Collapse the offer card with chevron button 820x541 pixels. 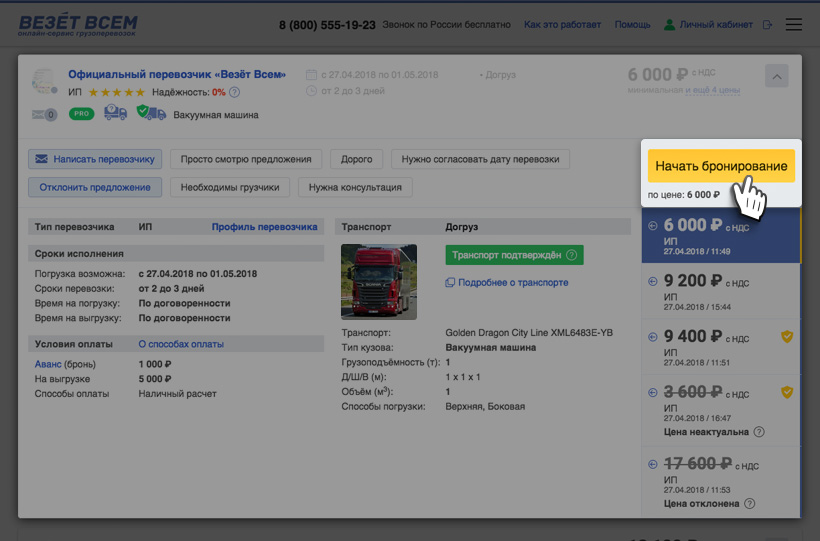pyautogui.click(x=776, y=76)
